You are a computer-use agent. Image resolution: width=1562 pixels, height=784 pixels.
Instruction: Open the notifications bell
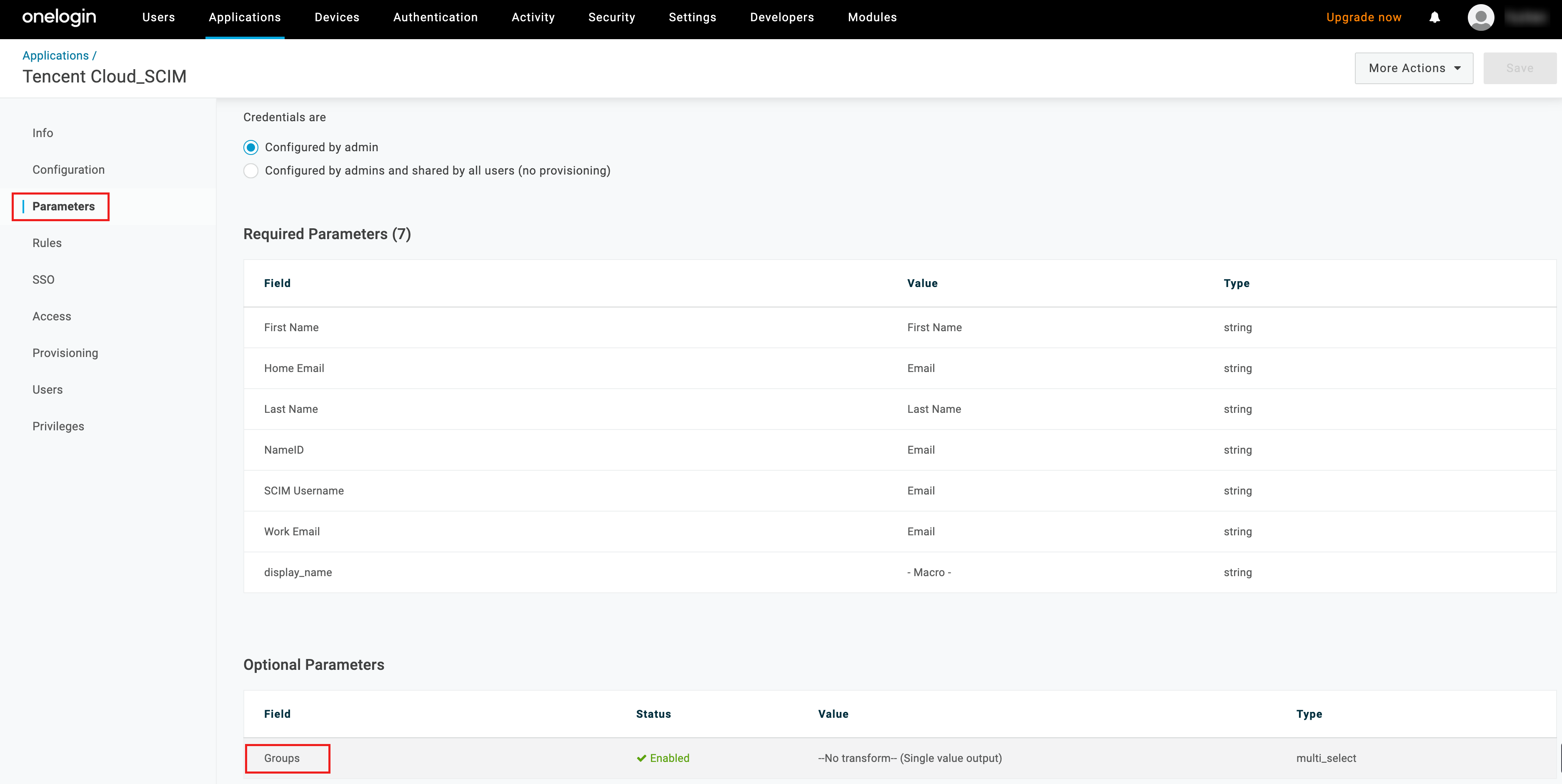pyautogui.click(x=1434, y=17)
